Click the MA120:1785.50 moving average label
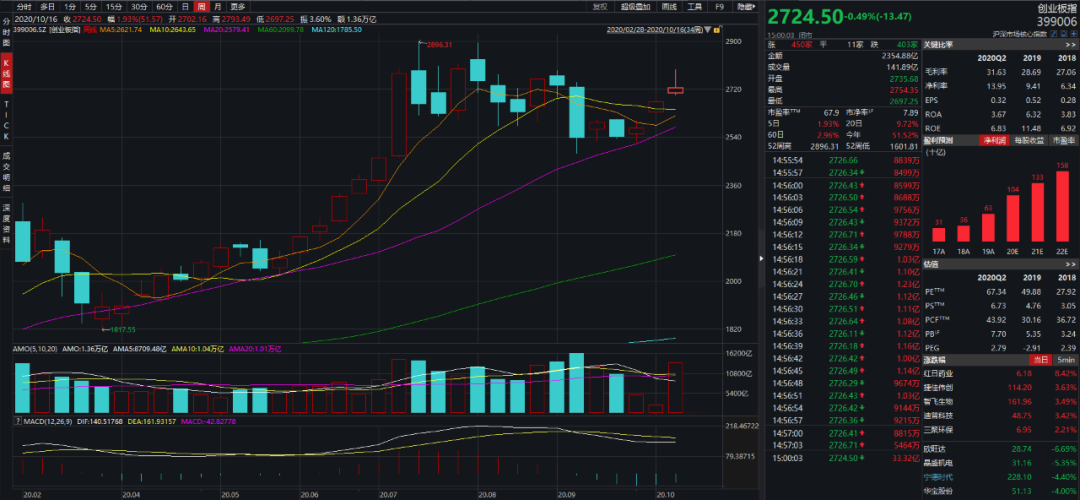Screen dimensions: 1080x500 point(338,30)
